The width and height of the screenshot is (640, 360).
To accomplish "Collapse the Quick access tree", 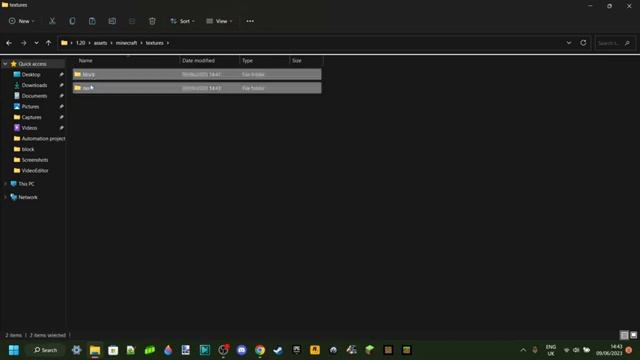I will [x=5, y=64].
